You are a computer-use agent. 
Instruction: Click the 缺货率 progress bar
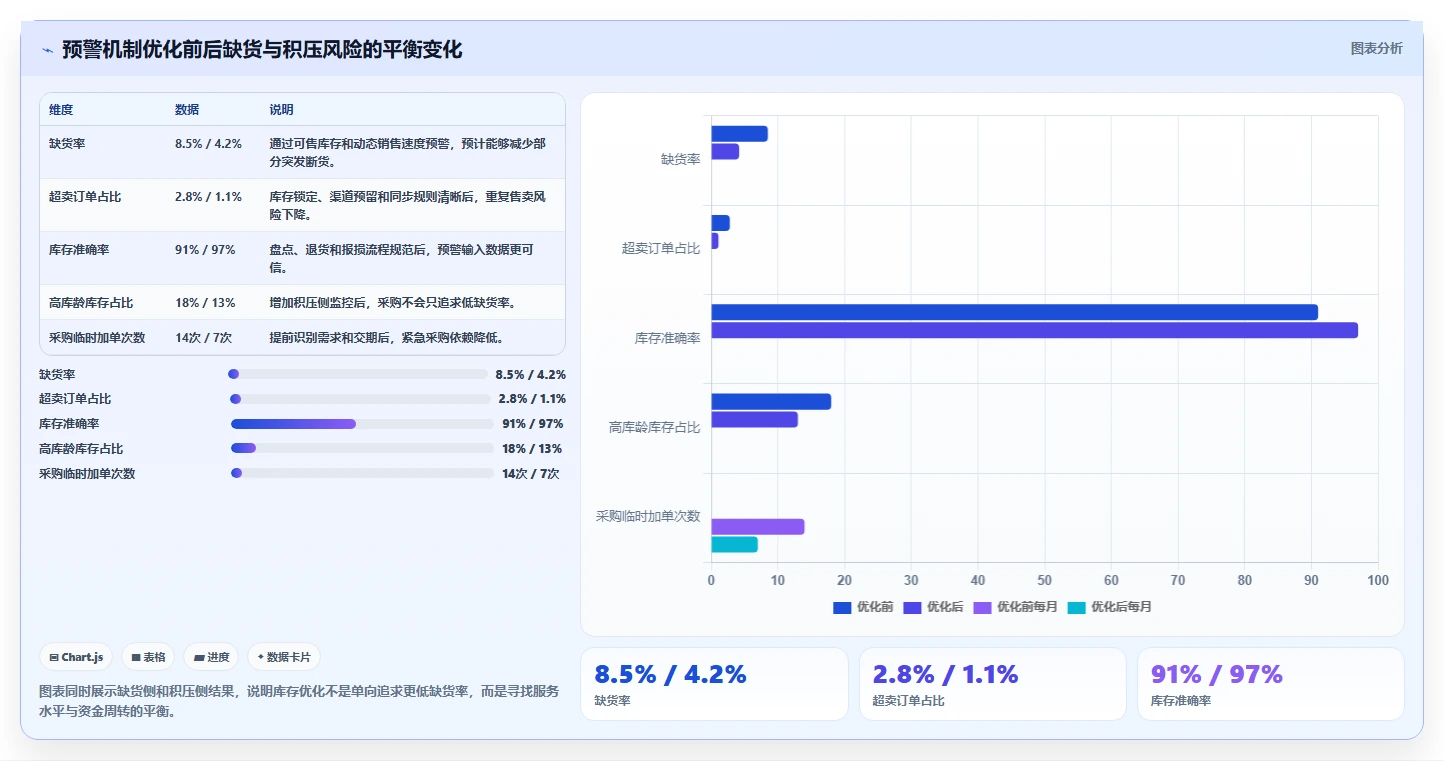click(x=358, y=374)
